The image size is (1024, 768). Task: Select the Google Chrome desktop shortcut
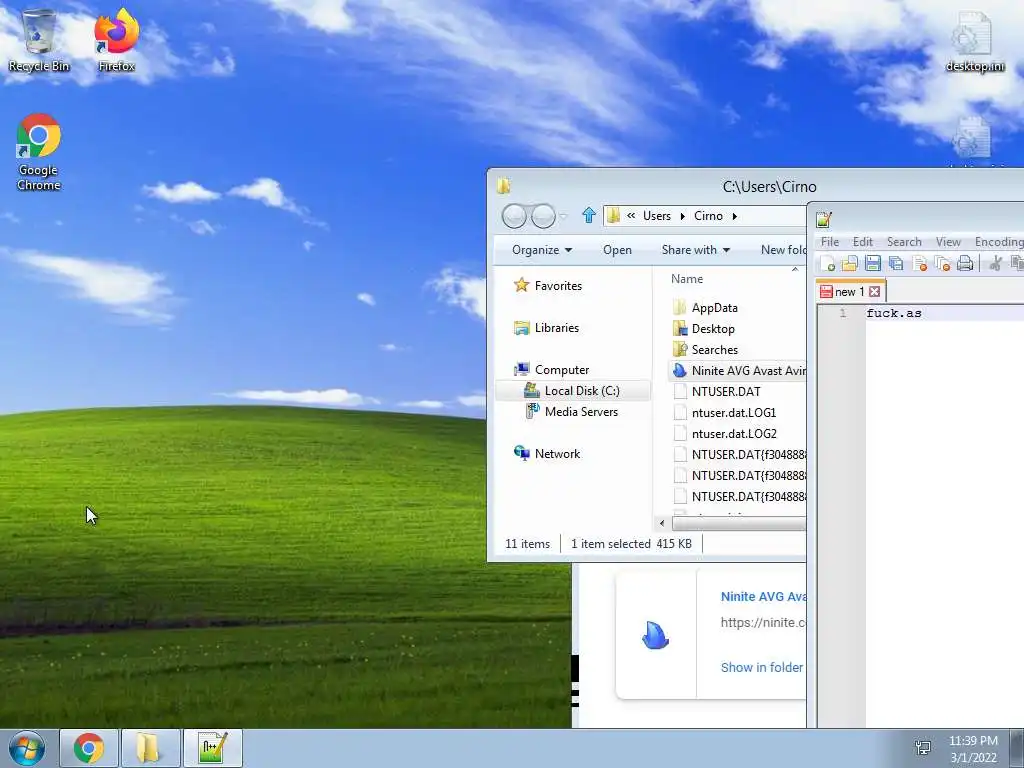39,152
